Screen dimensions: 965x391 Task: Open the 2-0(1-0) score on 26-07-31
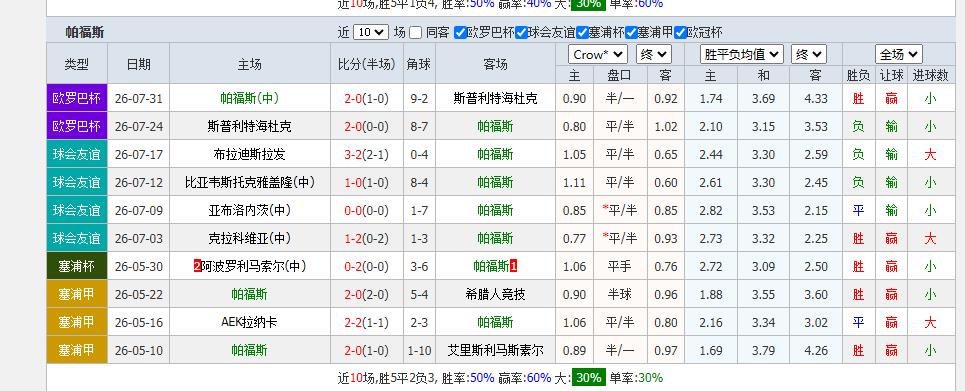pyautogui.click(x=367, y=99)
